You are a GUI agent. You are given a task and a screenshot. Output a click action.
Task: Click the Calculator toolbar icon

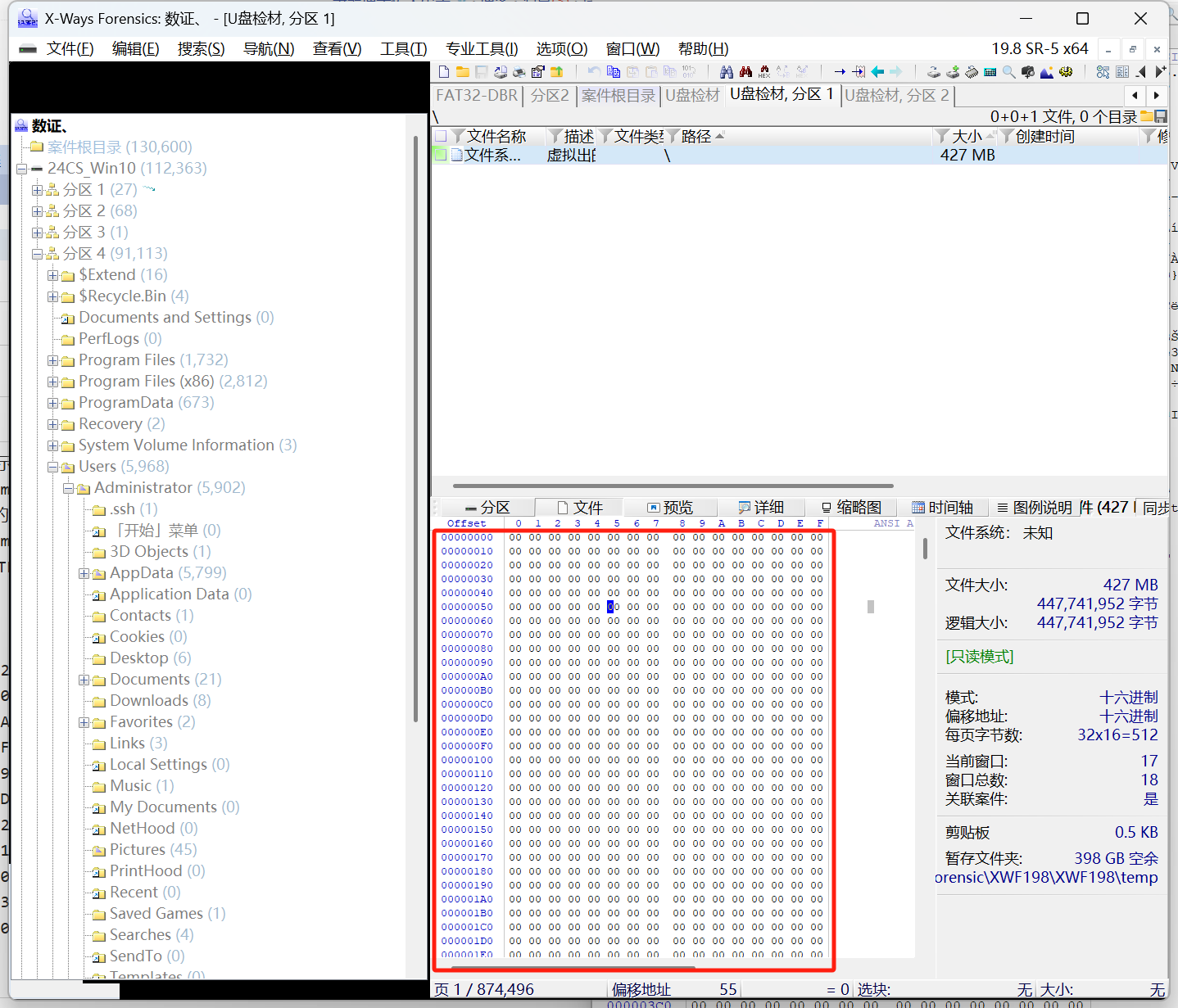tap(990, 72)
